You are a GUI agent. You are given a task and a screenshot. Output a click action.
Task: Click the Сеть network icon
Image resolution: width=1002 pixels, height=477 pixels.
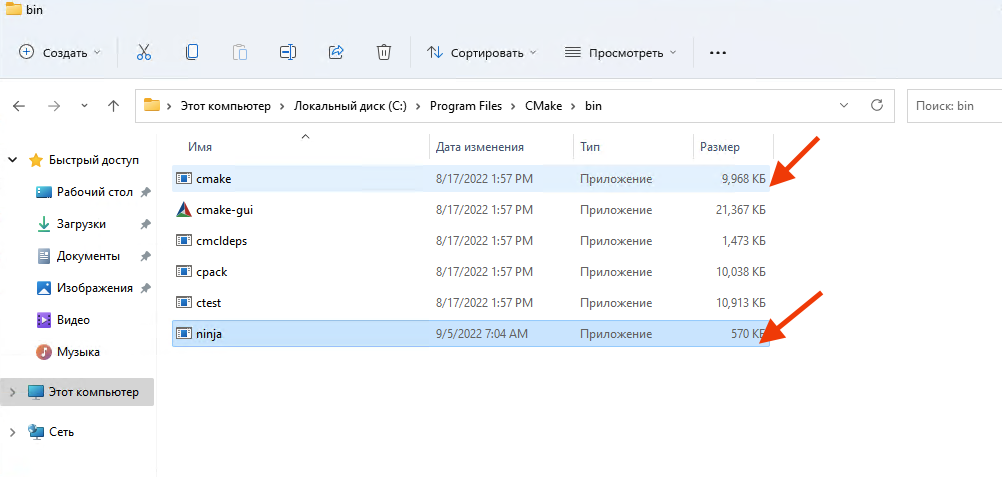point(36,432)
